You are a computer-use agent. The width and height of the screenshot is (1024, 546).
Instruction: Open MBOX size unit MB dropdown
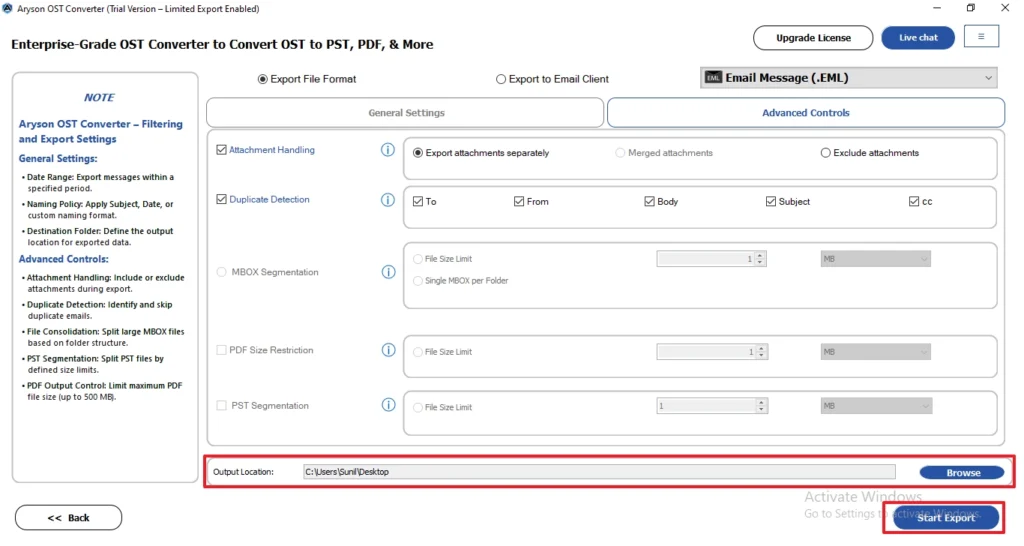(876, 259)
